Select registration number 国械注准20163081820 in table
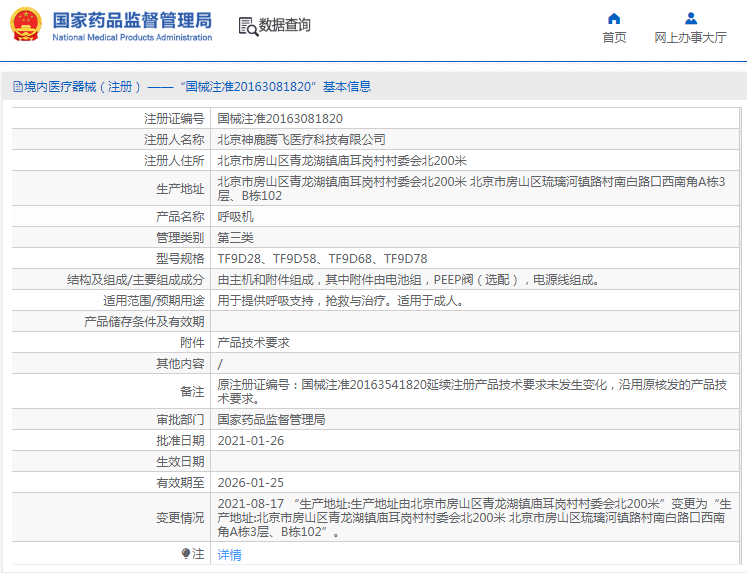Image resolution: width=747 pixels, height=573 pixels. pyautogui.click(x=273, y=118)
